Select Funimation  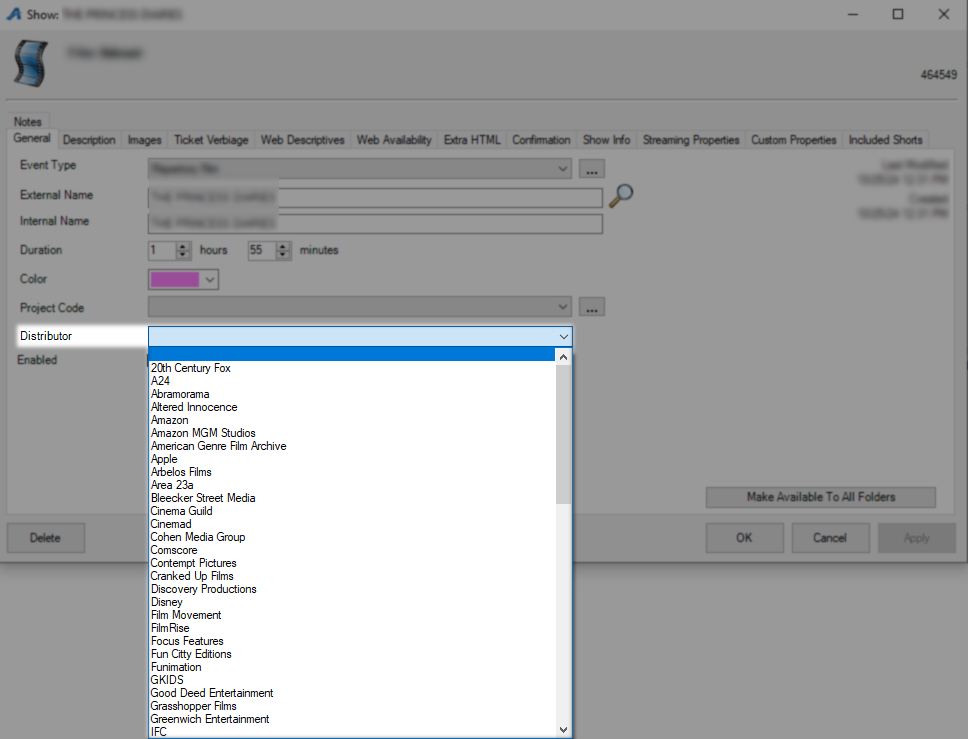point(352,667)
